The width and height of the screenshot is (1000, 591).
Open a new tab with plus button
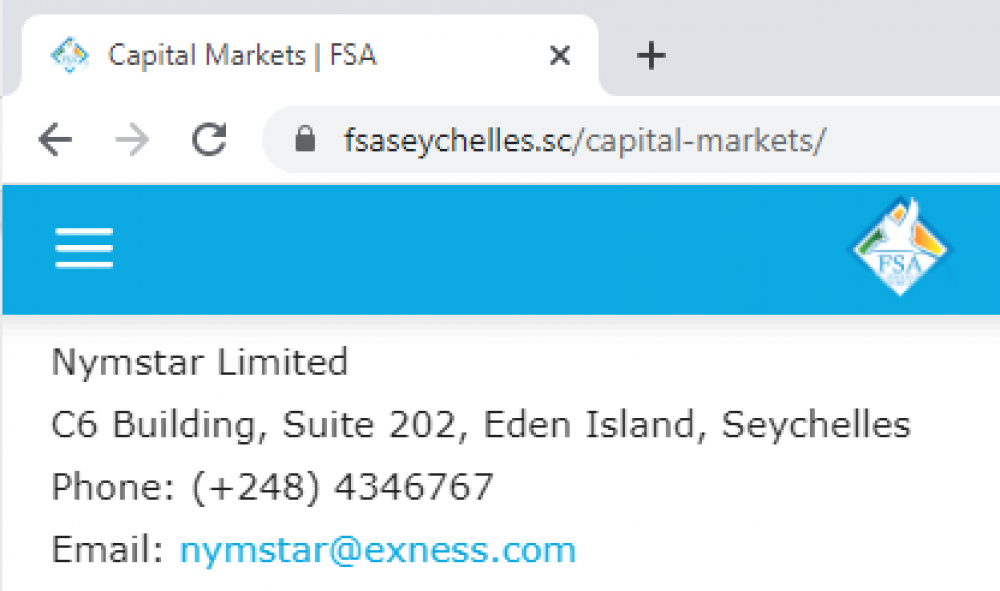click(x=651, y=55)
